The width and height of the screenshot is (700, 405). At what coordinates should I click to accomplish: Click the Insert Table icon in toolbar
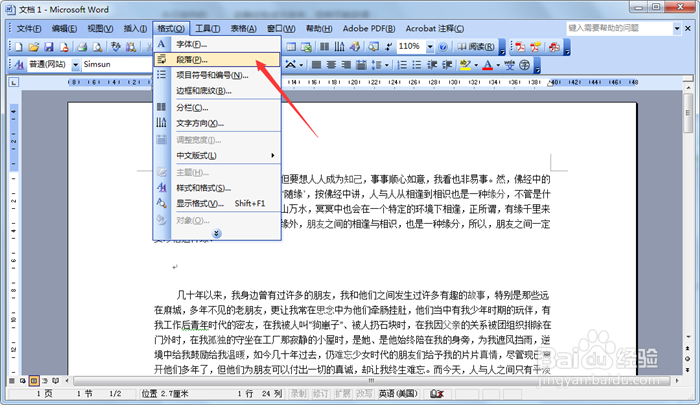coord(291,47)
